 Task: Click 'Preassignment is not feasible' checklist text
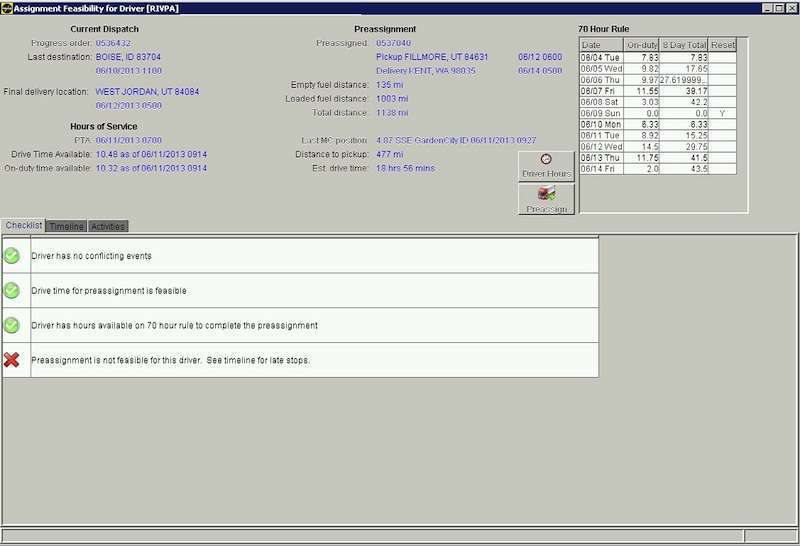pos(170,360)
